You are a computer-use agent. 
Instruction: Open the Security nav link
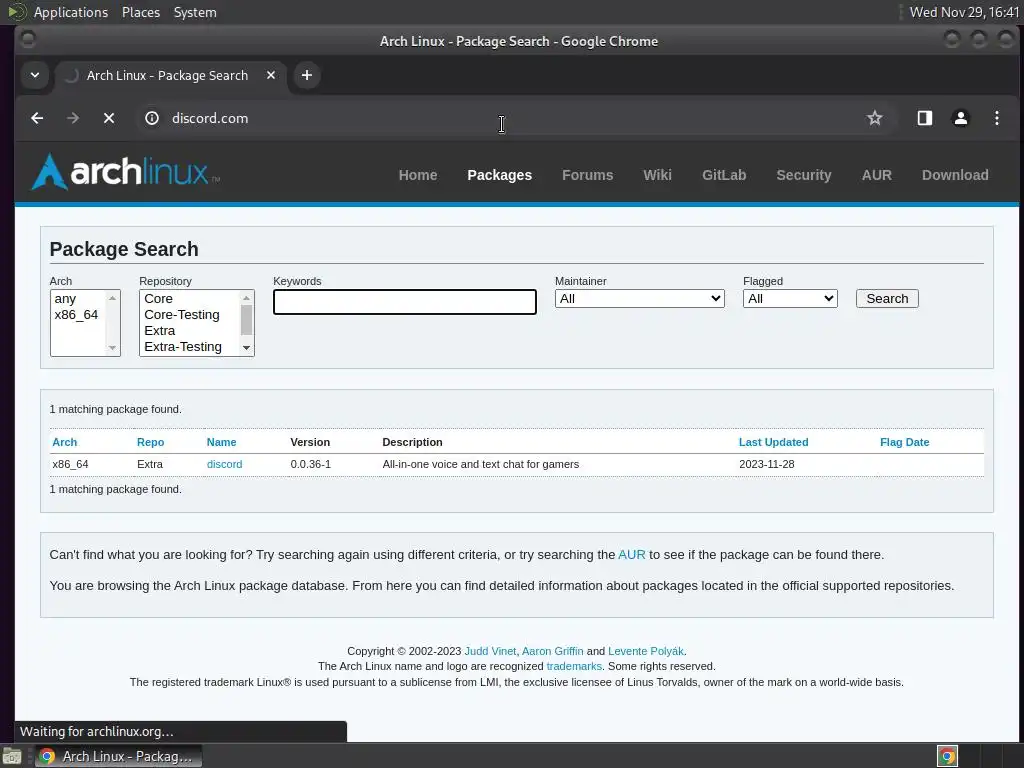(x=803, y=175)
